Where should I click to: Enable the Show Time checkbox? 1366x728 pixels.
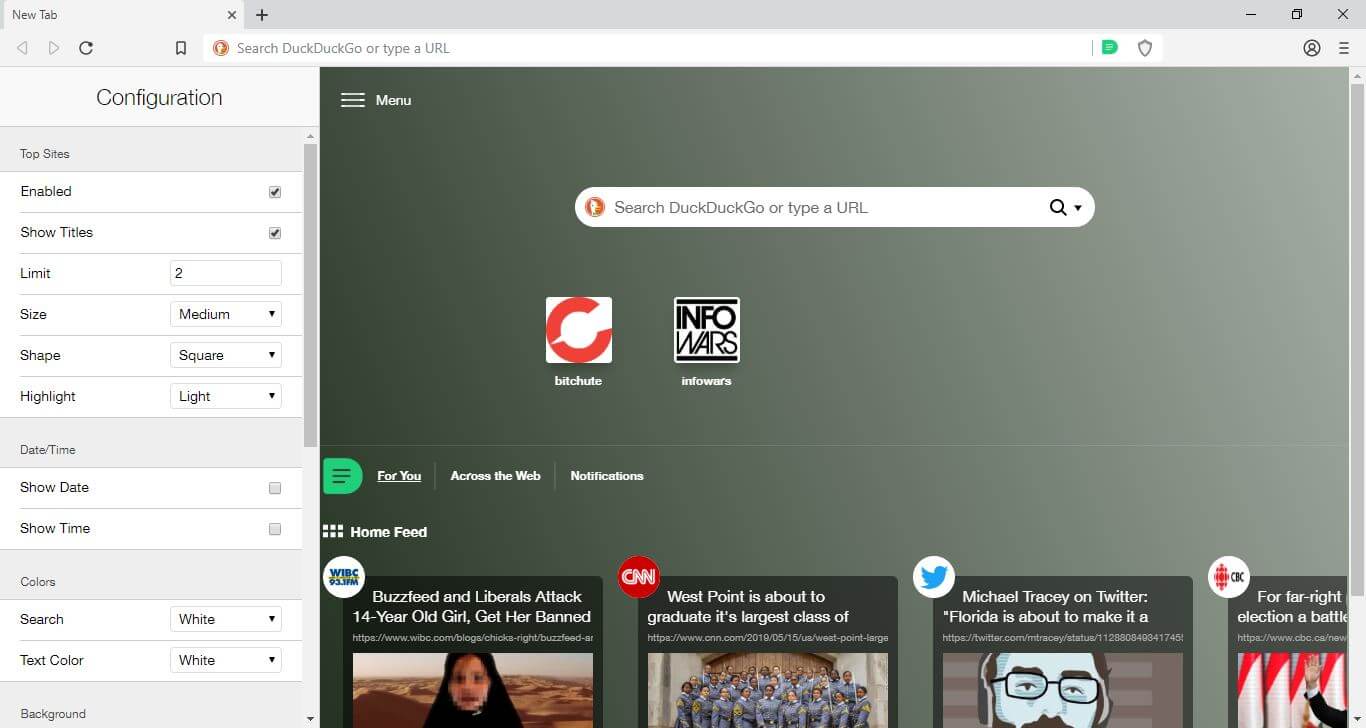[275, 529]
